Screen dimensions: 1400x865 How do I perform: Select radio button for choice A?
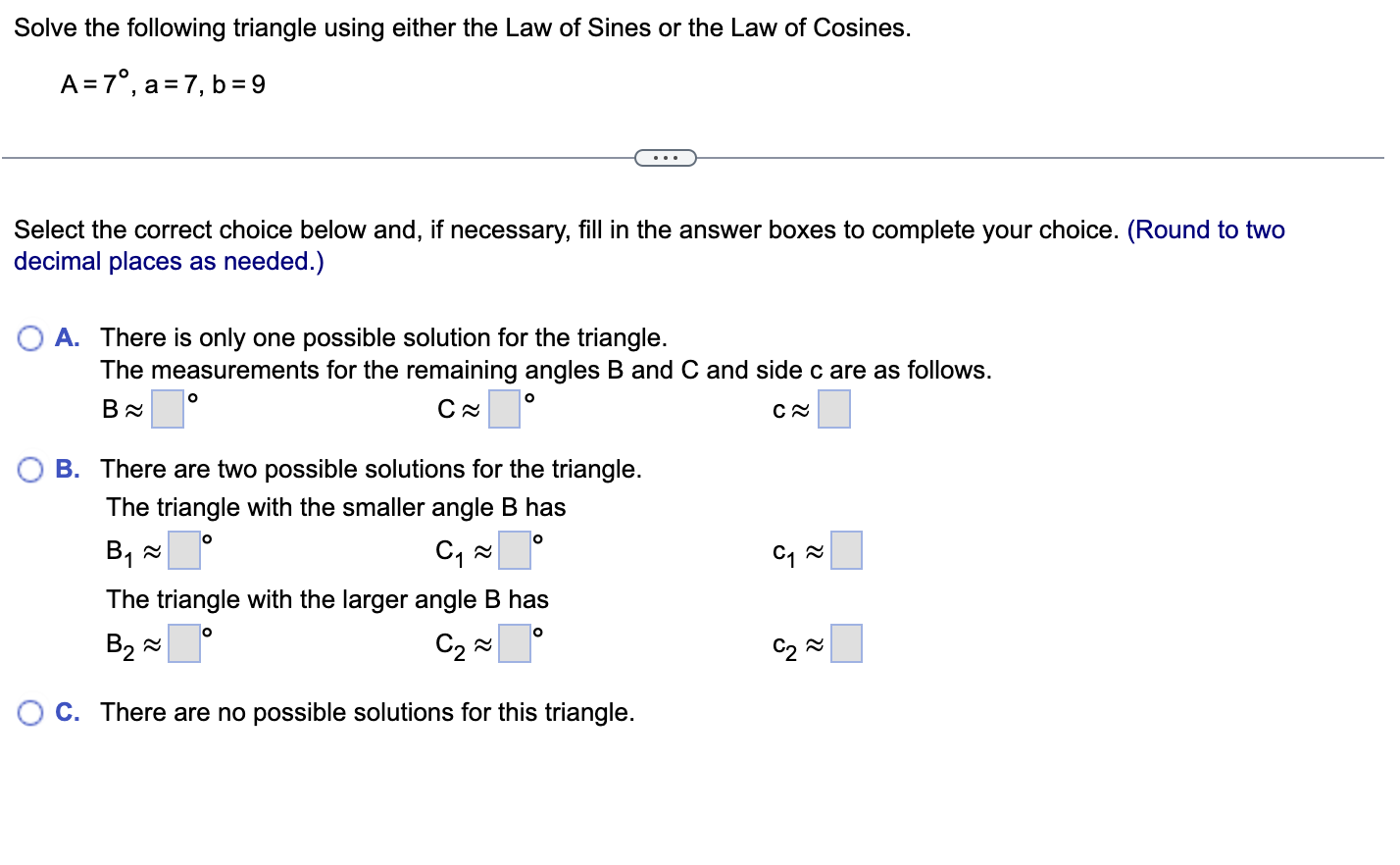pyautogui.click(x=29, y=337)
